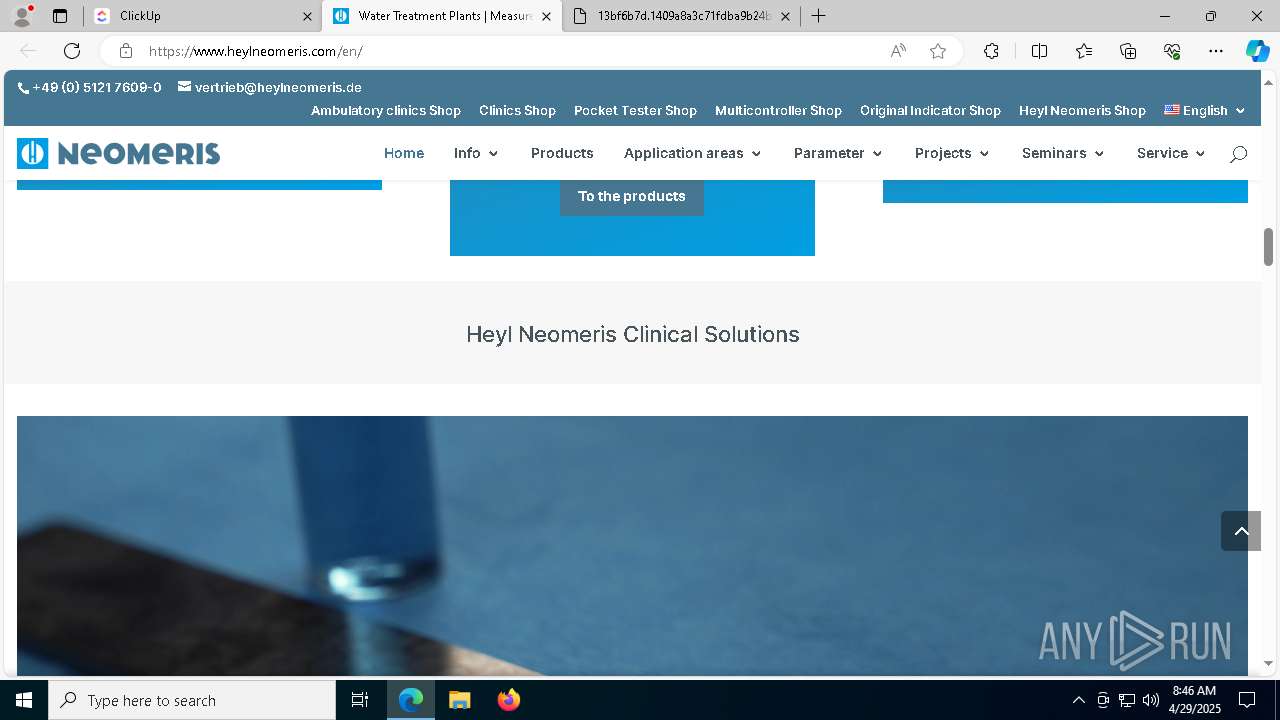Click the back-to-top arrow button
The width and height of the screenshot is (1280, 720).
(1241, 531)
